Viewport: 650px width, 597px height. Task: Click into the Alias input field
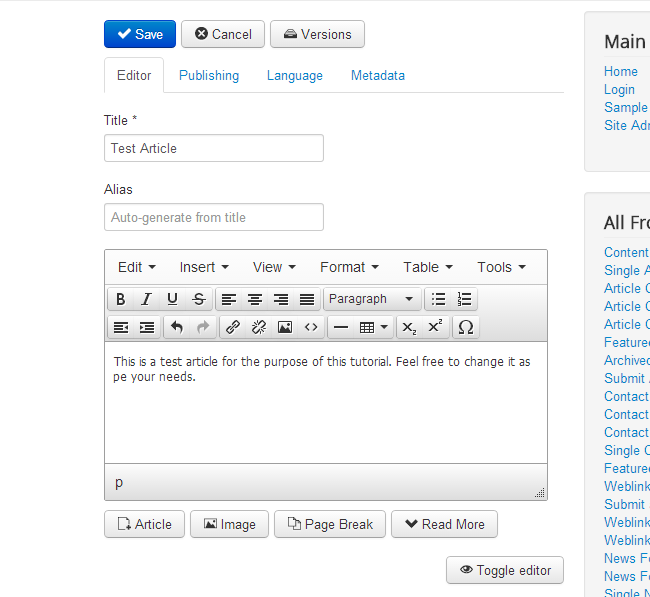coord(214,217)
